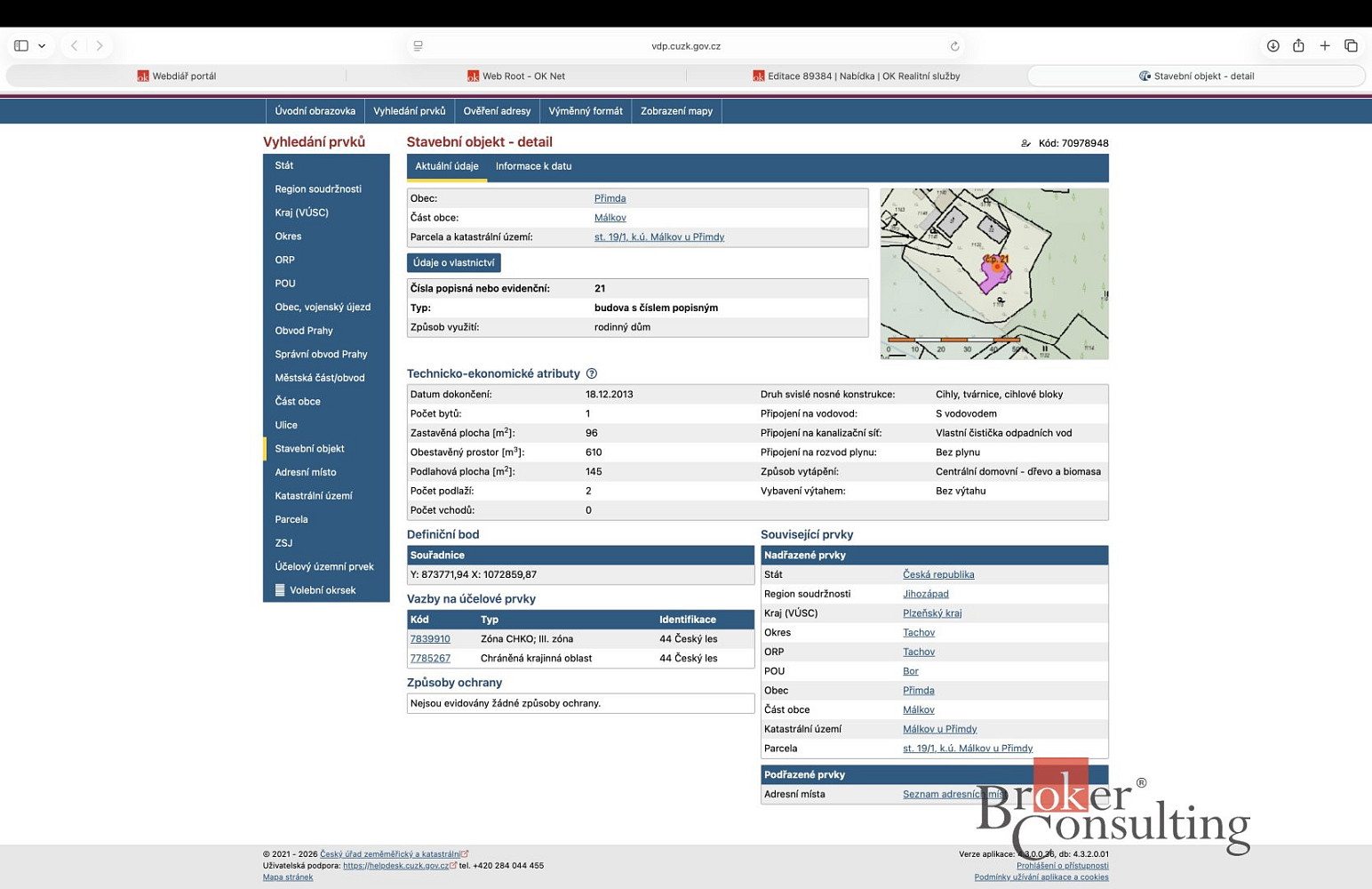Open the Přimda link next to Obec
1372x889 pixels.
pyautogui.click(x=610, y=198)
